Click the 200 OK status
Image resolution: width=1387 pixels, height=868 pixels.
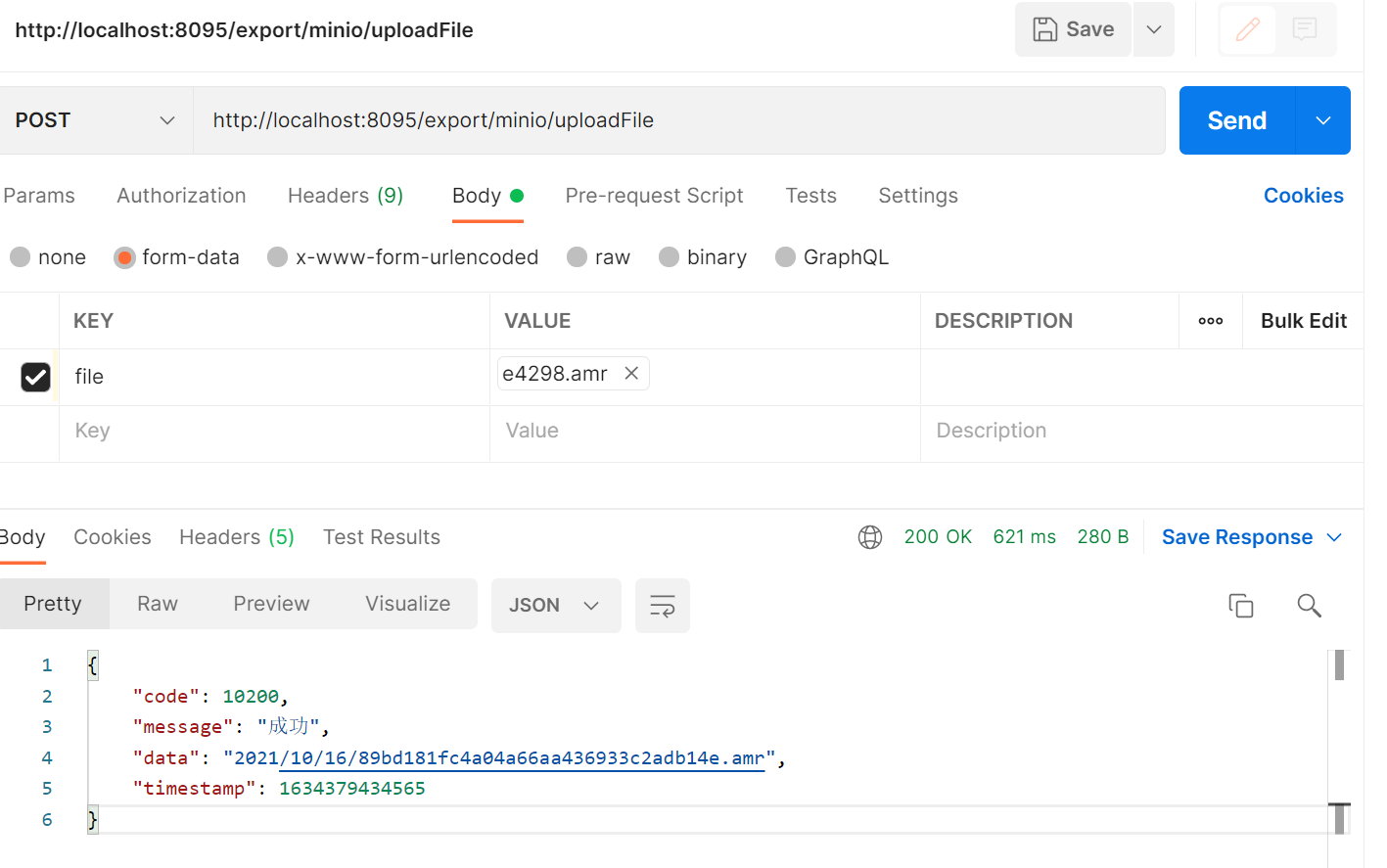[938, 537]
